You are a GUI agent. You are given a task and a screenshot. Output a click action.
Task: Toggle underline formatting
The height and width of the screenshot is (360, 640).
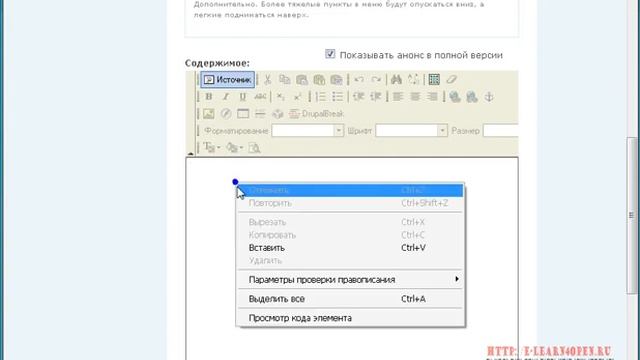tap(243, 97)
